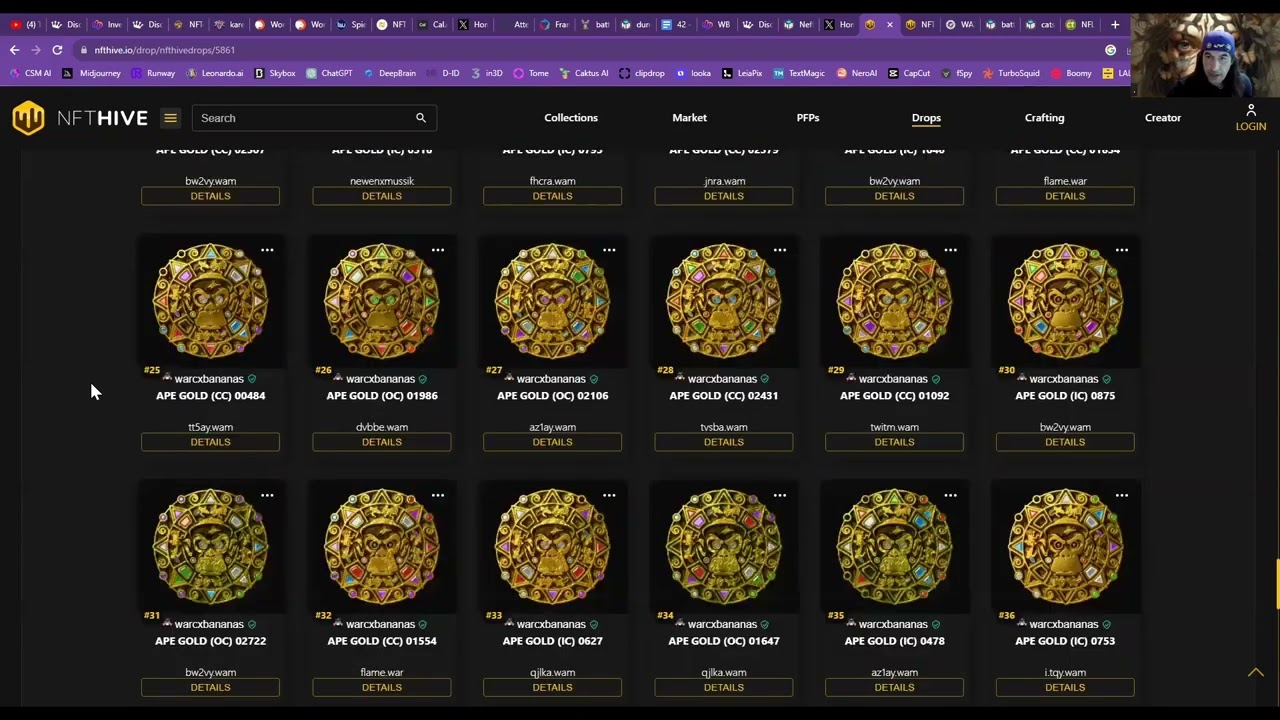Open the Market menu
This screenshot has width=1280, height=720.
click(x=689, y=118)
